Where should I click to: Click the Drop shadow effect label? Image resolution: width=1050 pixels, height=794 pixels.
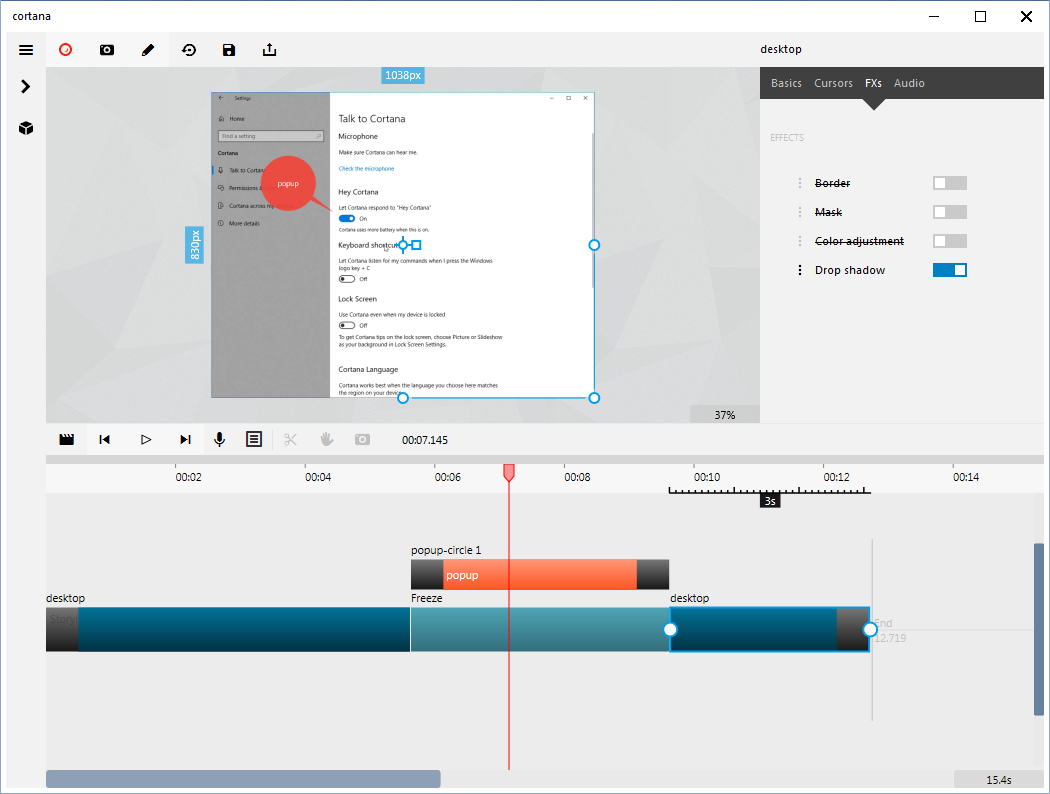(850, 270)
